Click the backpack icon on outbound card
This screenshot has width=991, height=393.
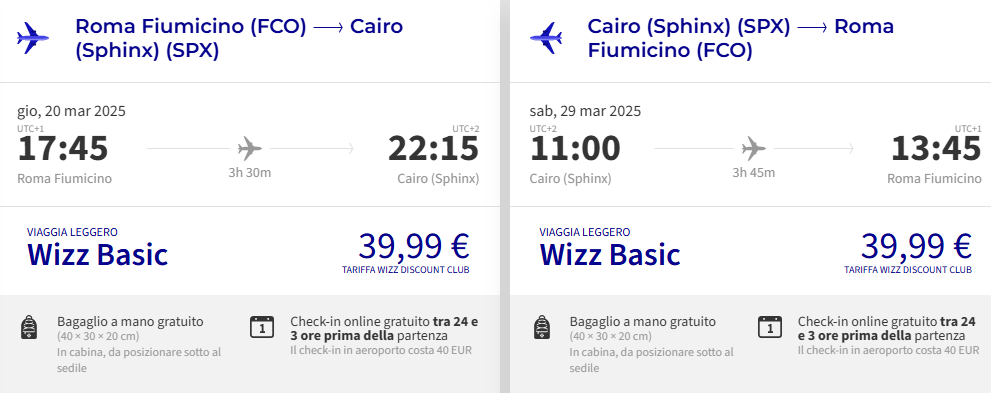[29, 327]
